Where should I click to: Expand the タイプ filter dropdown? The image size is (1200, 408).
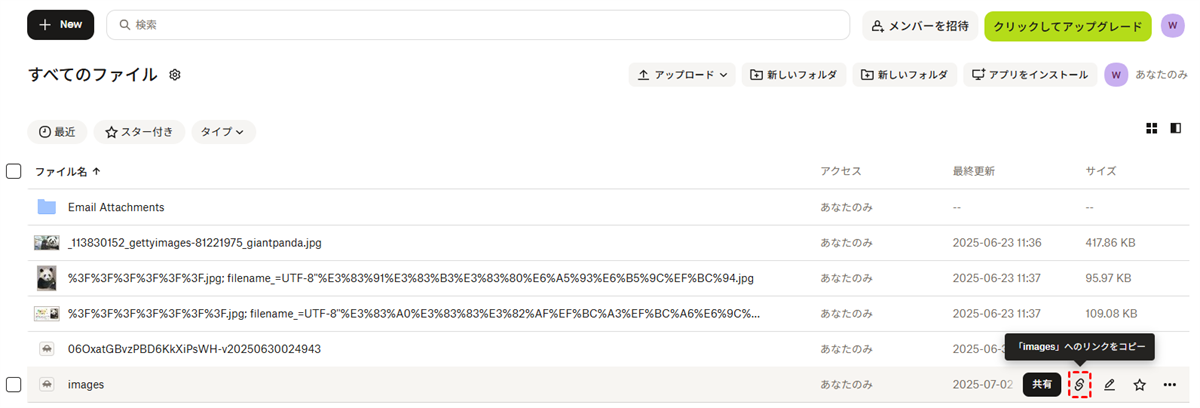click(223, 132)
